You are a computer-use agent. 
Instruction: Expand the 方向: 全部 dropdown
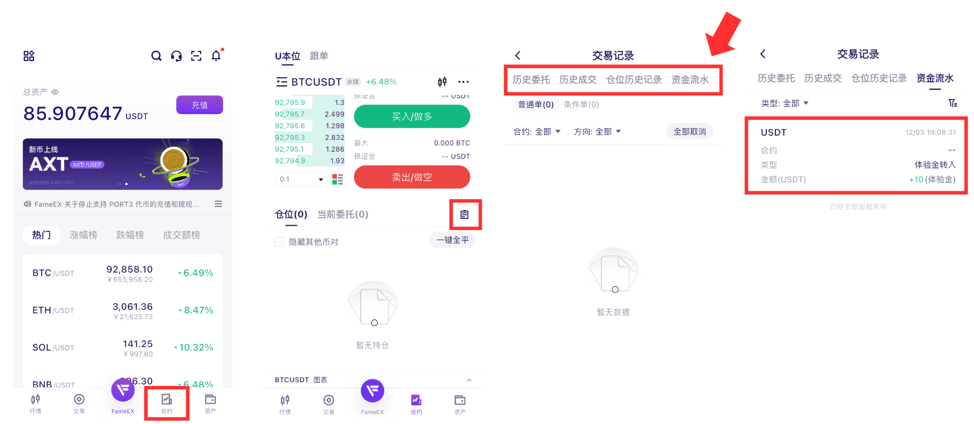click(x=597, y=131)
